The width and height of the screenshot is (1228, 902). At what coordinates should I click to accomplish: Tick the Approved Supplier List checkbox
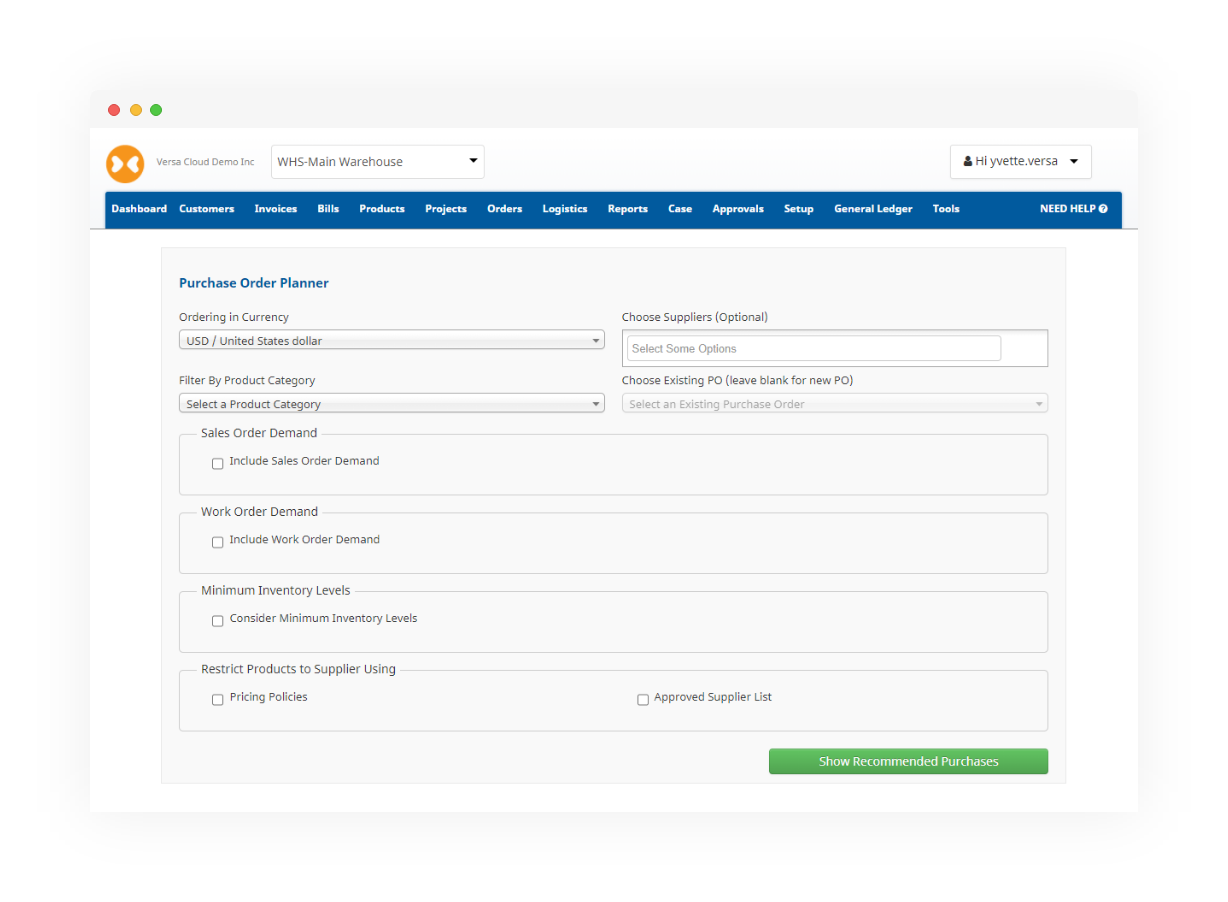(643, 700)
